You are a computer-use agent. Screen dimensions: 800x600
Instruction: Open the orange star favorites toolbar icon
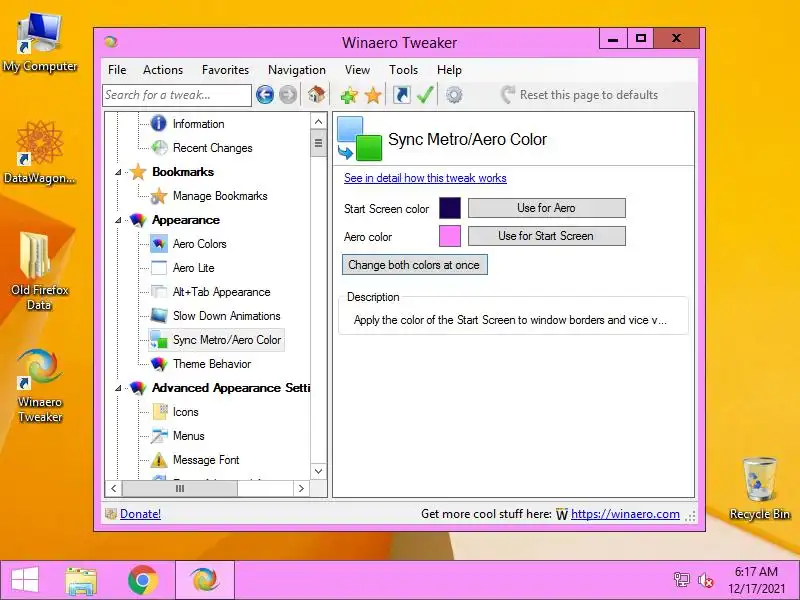coord(373,95)
